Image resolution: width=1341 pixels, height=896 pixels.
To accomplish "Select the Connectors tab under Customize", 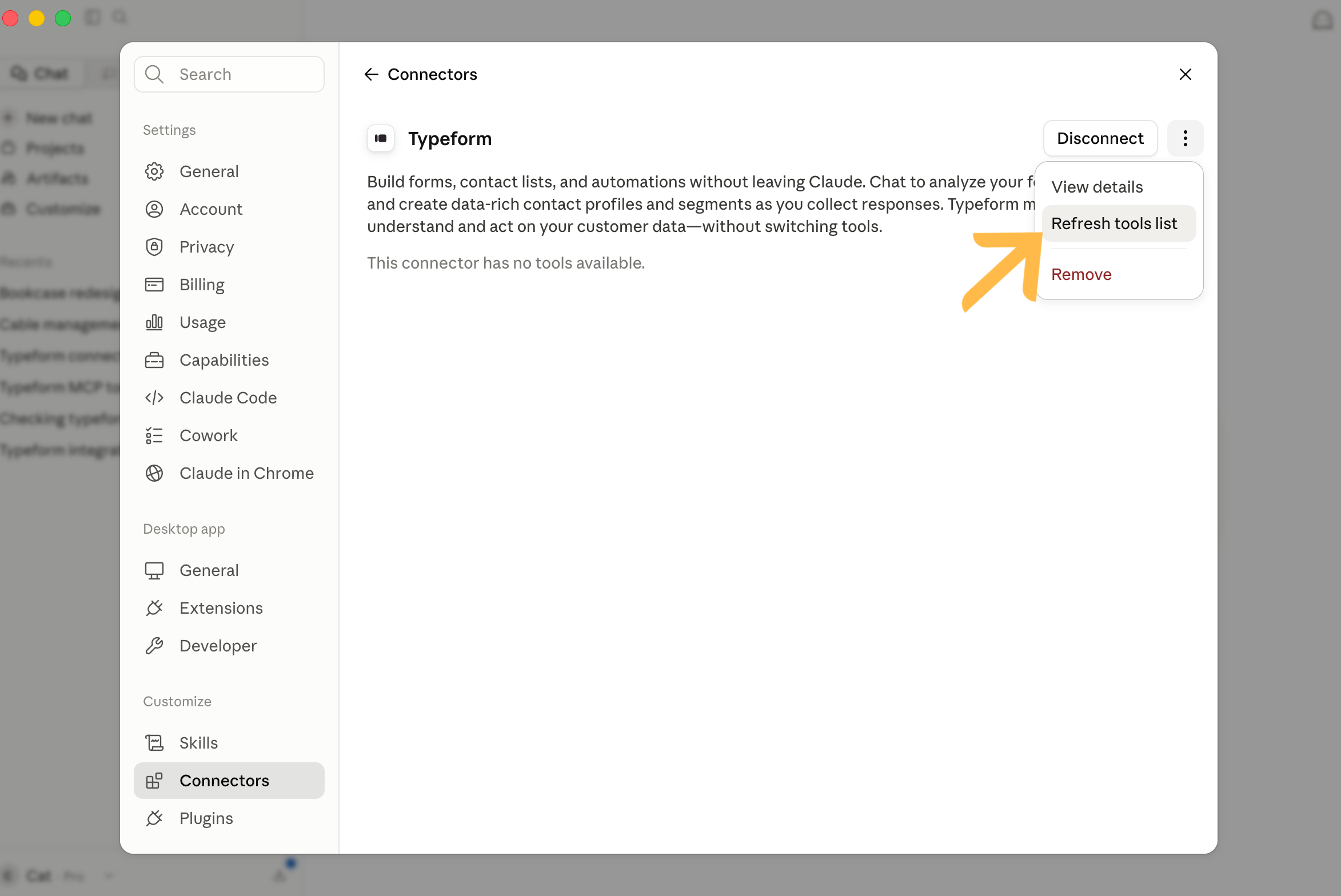I will [229, 781].
